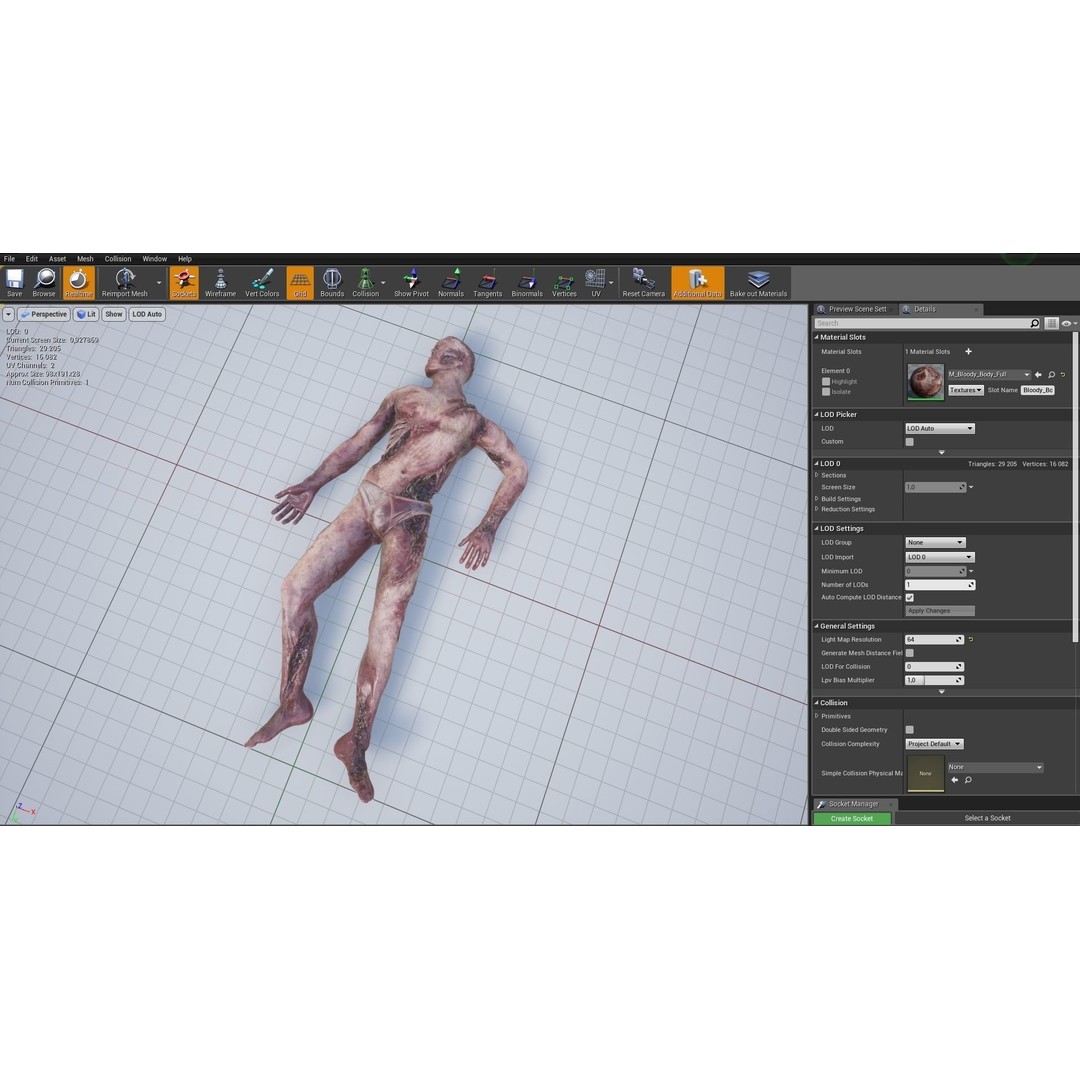
Task: Toggle Show Pivot display
Action: (x=411, y=282)
